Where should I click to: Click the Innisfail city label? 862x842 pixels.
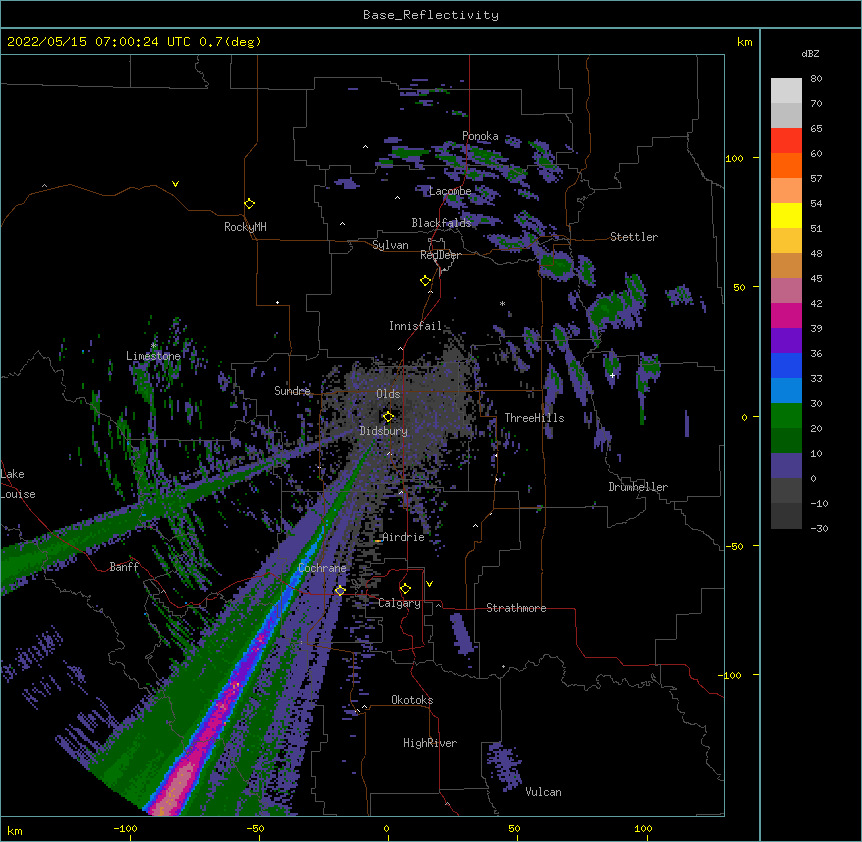pos(415,326)
